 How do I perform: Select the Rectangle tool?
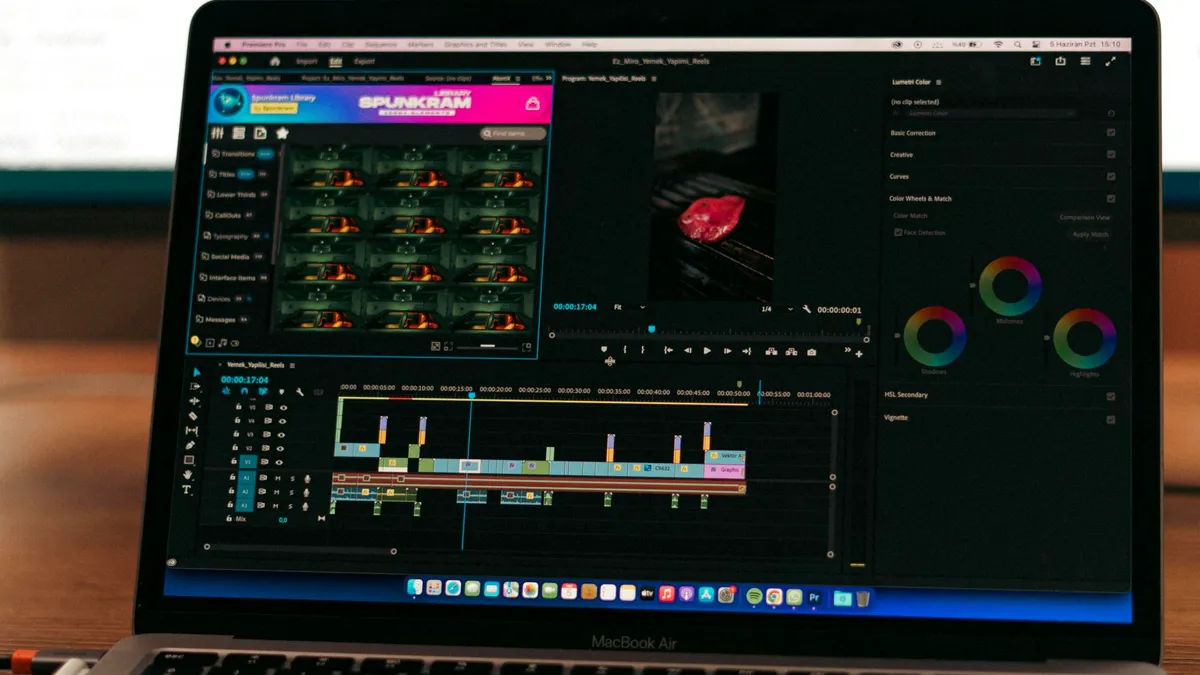coord(189,461)
